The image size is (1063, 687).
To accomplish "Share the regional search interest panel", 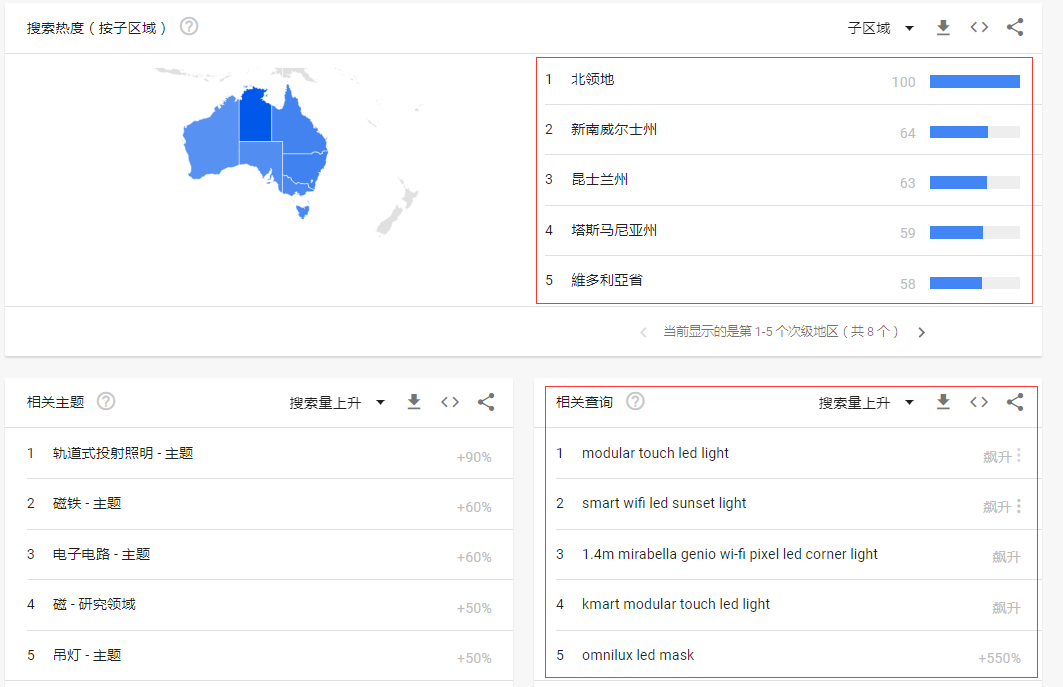I will click(x=1015, y=27).
